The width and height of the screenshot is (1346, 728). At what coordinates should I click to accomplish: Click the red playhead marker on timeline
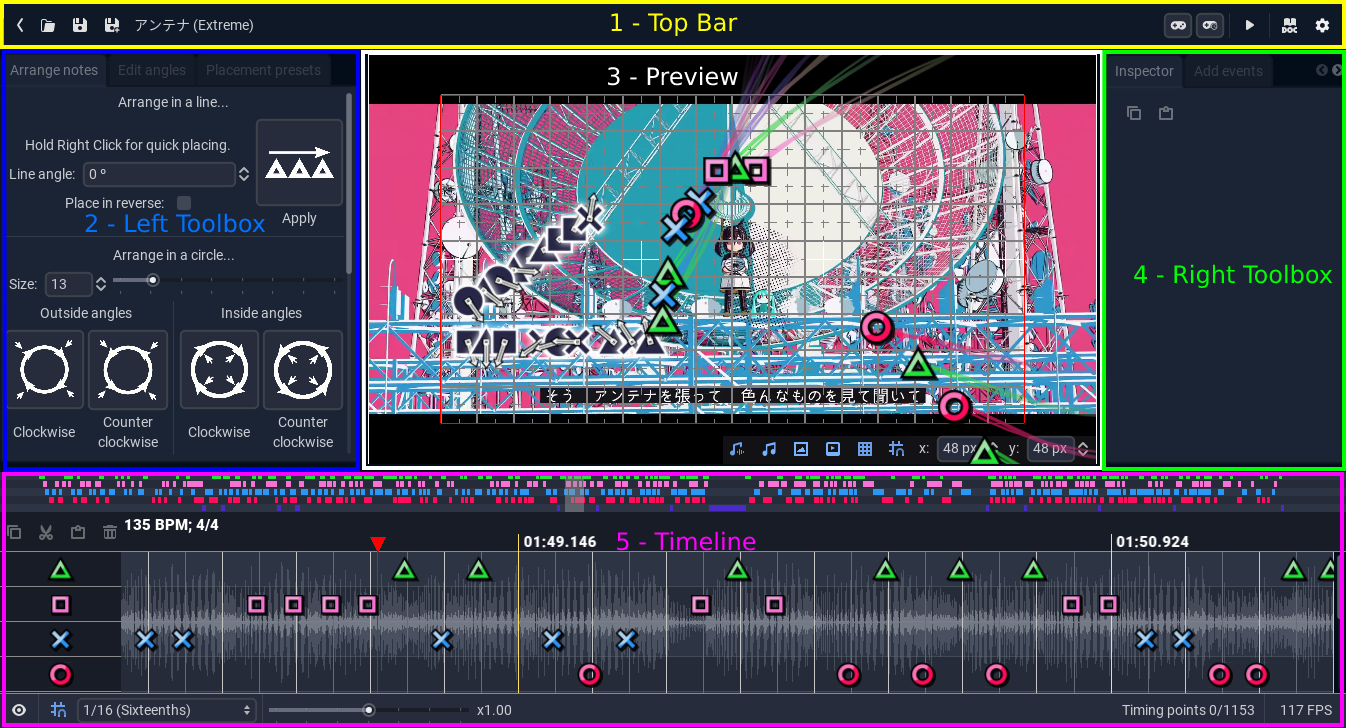point(377,543)
